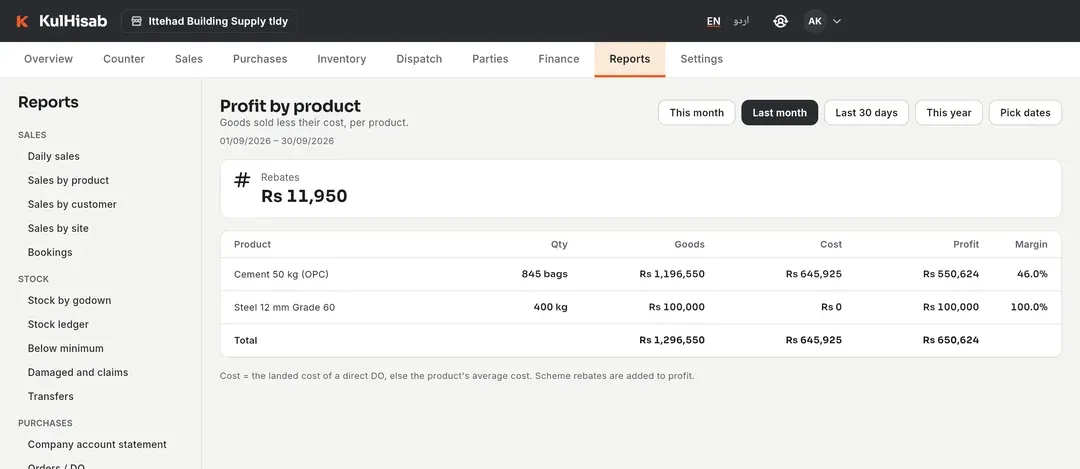The image size is (1080, 469).
Task: Click the Profit column header
Action: tap(966, 244)
